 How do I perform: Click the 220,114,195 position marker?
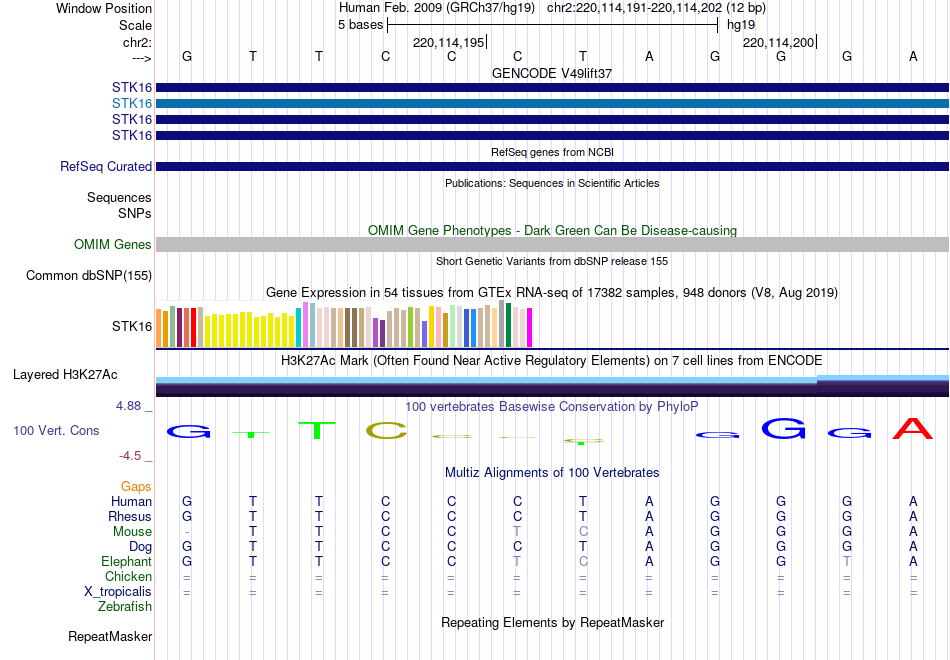point(449,42)
